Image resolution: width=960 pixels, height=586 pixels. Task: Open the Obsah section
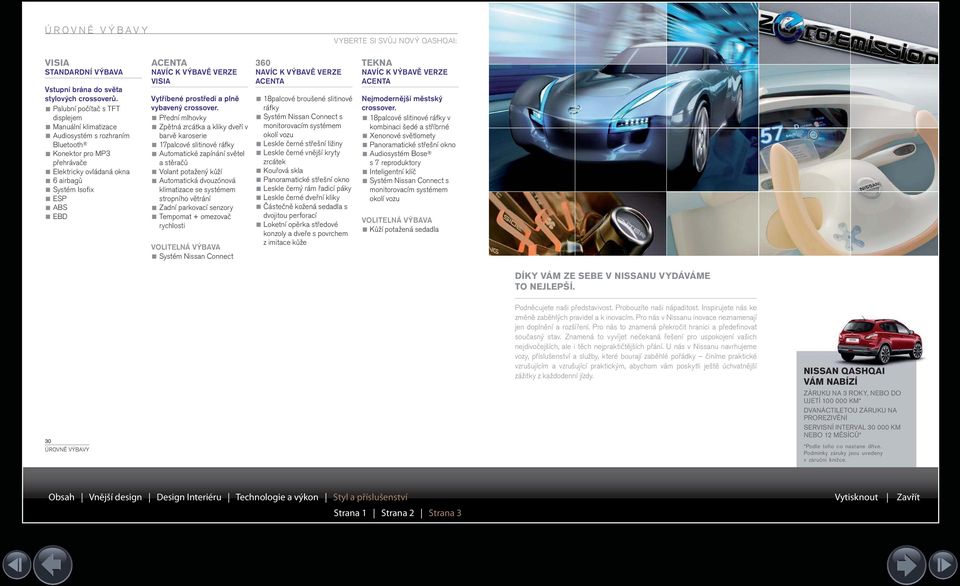(x=61, y=497)
